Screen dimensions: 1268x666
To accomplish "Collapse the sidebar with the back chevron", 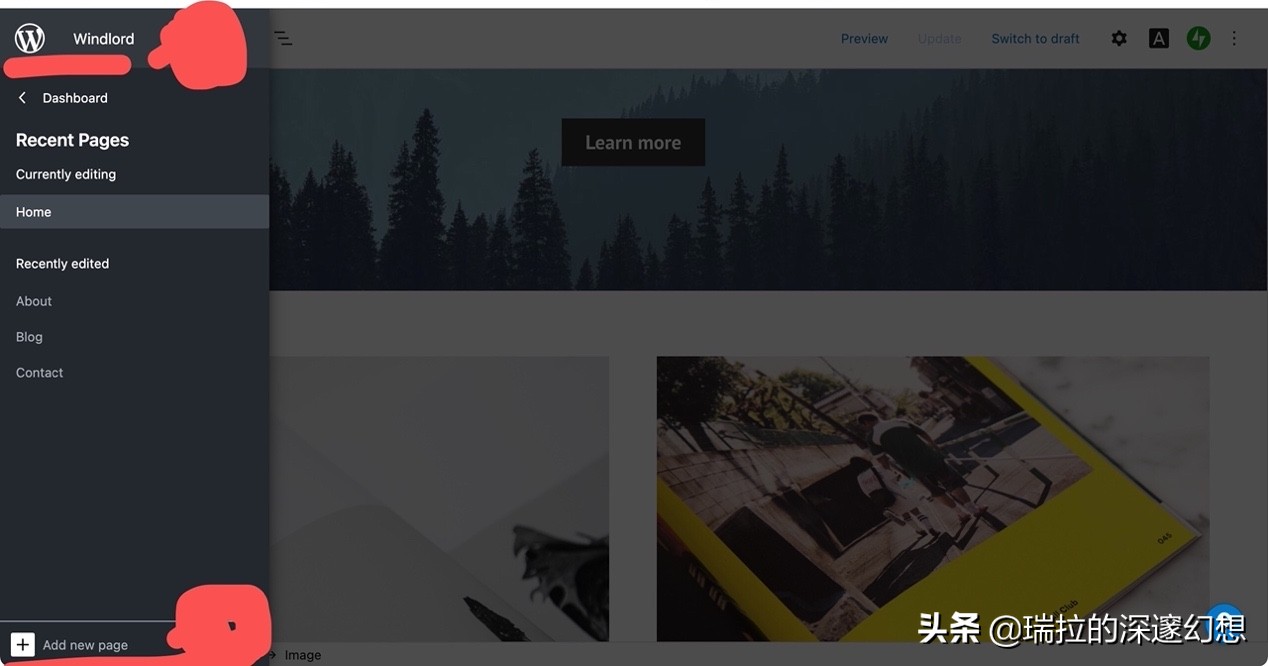I will click(x=20, y=97).
